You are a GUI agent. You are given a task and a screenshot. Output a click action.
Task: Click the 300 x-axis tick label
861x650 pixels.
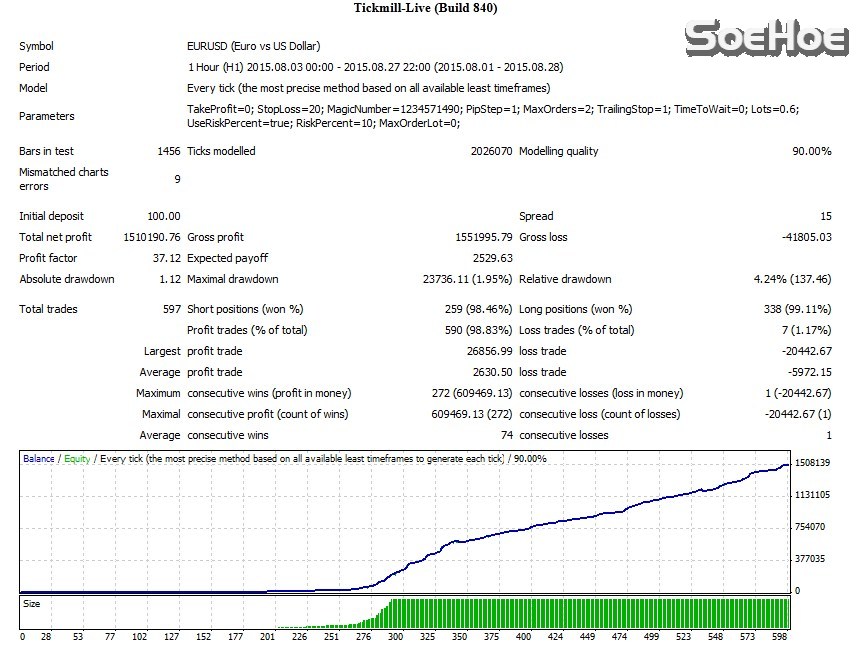(x=394, y=636)
